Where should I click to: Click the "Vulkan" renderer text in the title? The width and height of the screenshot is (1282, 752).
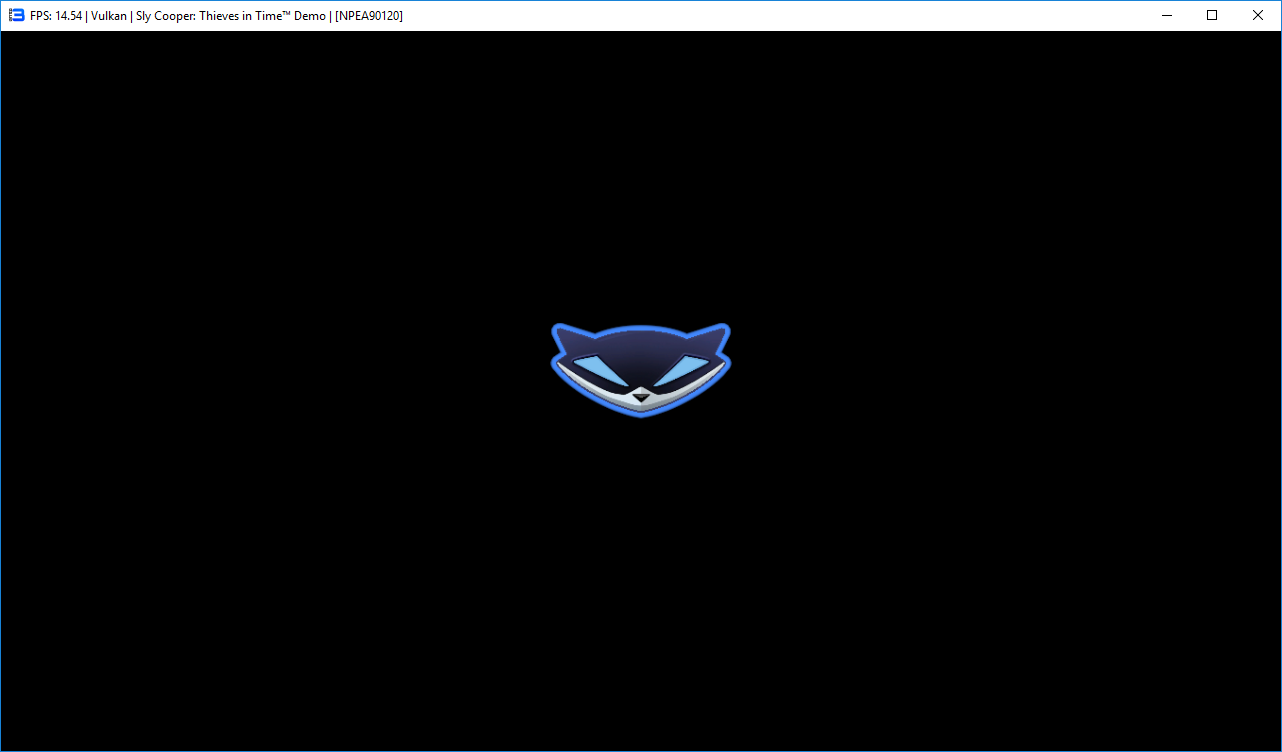click(109, 16)
